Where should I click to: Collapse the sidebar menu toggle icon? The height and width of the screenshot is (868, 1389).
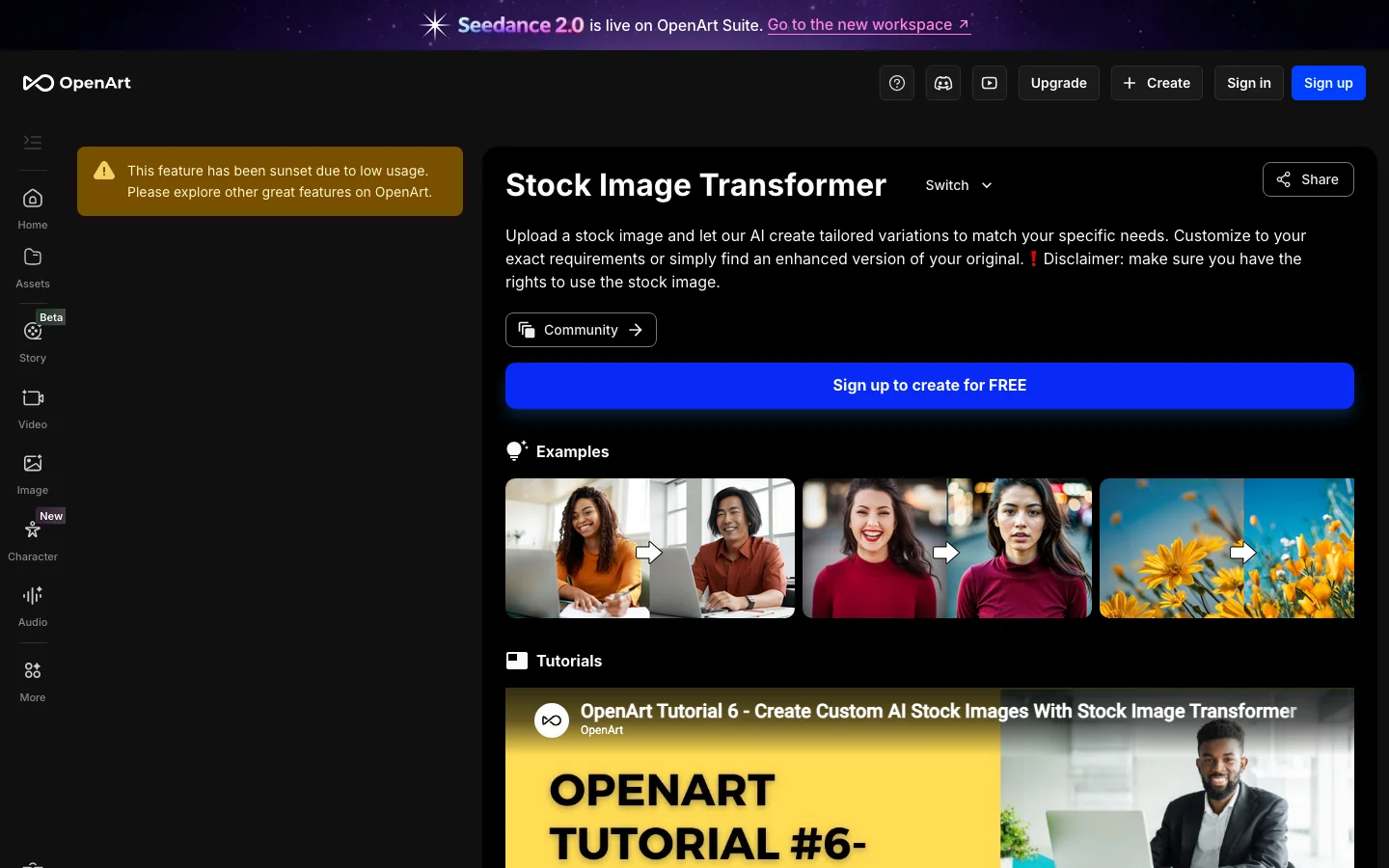(33, 143)
